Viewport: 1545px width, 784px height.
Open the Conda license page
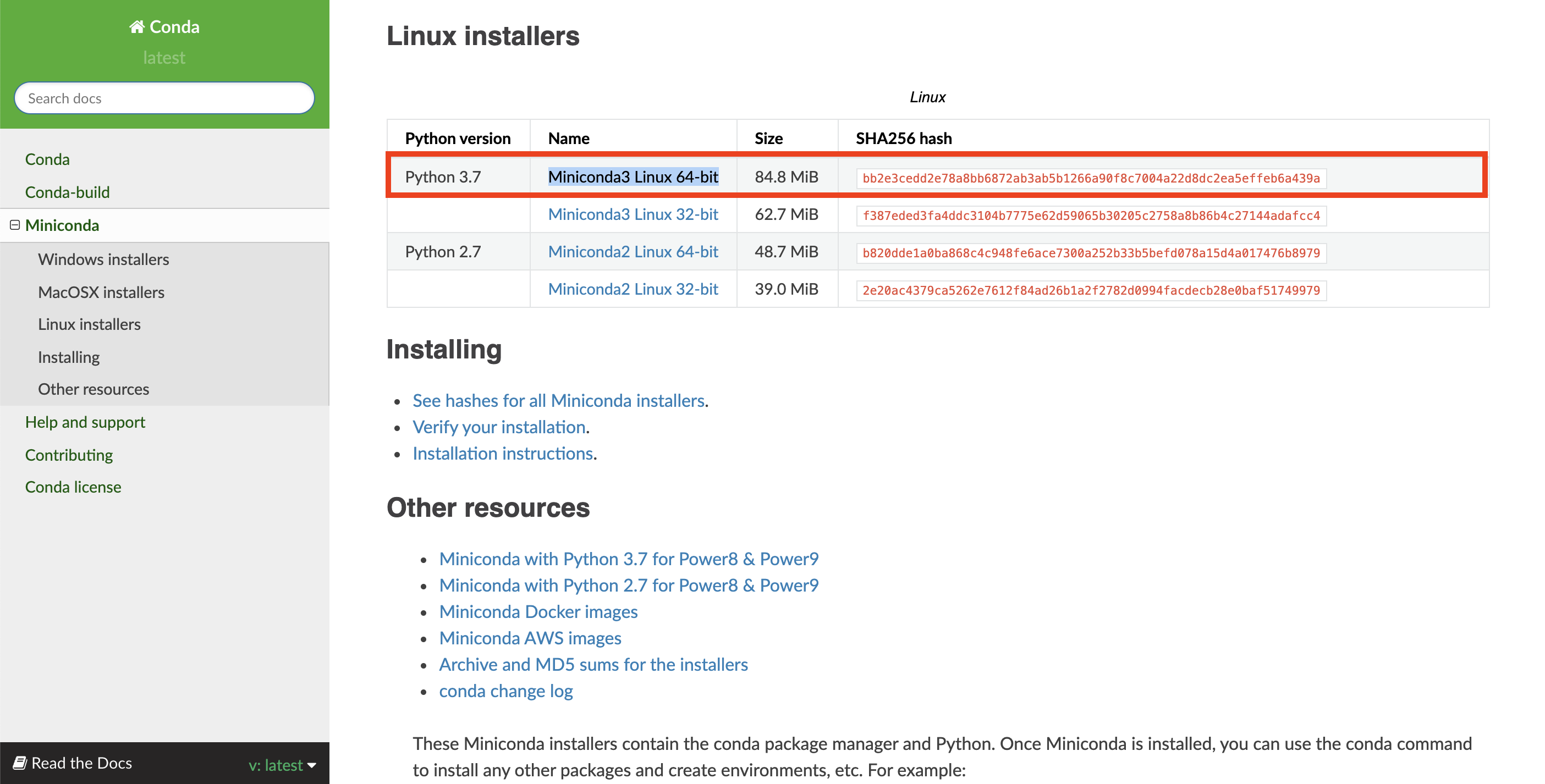tap(73, 487)
